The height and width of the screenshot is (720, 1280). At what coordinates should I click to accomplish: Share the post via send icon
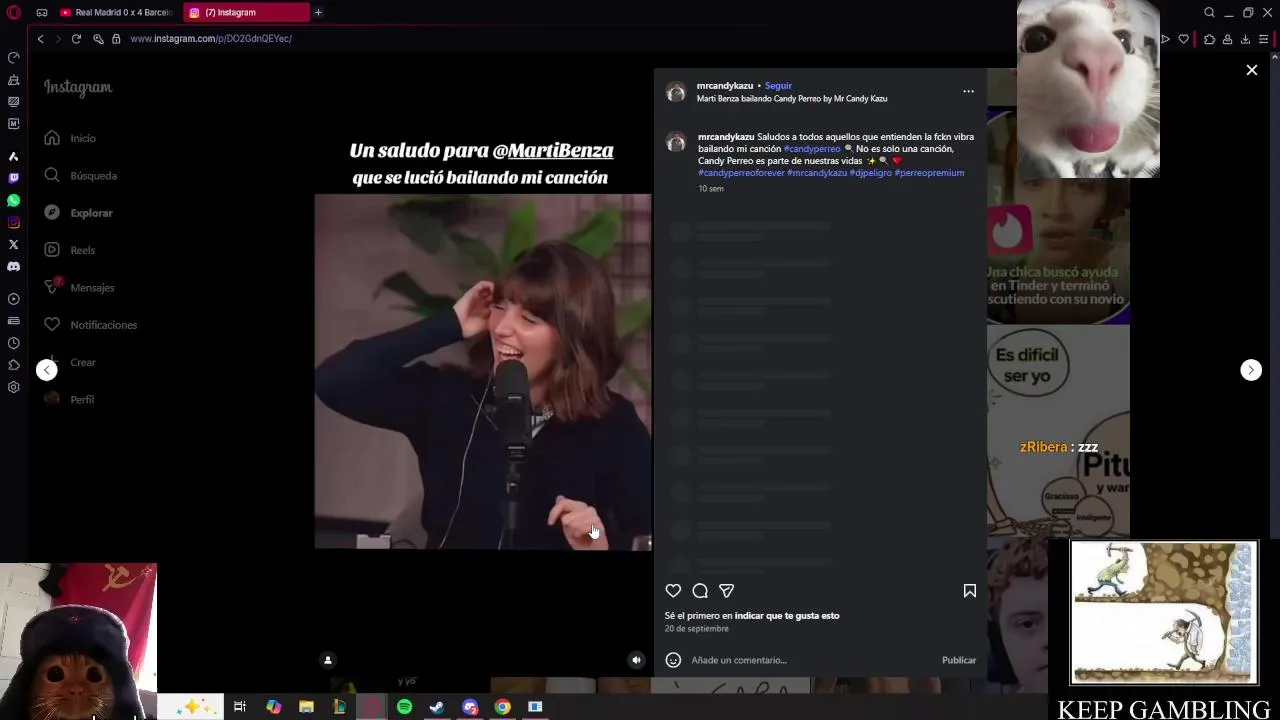pyautogui.click(x=727, y=591)
